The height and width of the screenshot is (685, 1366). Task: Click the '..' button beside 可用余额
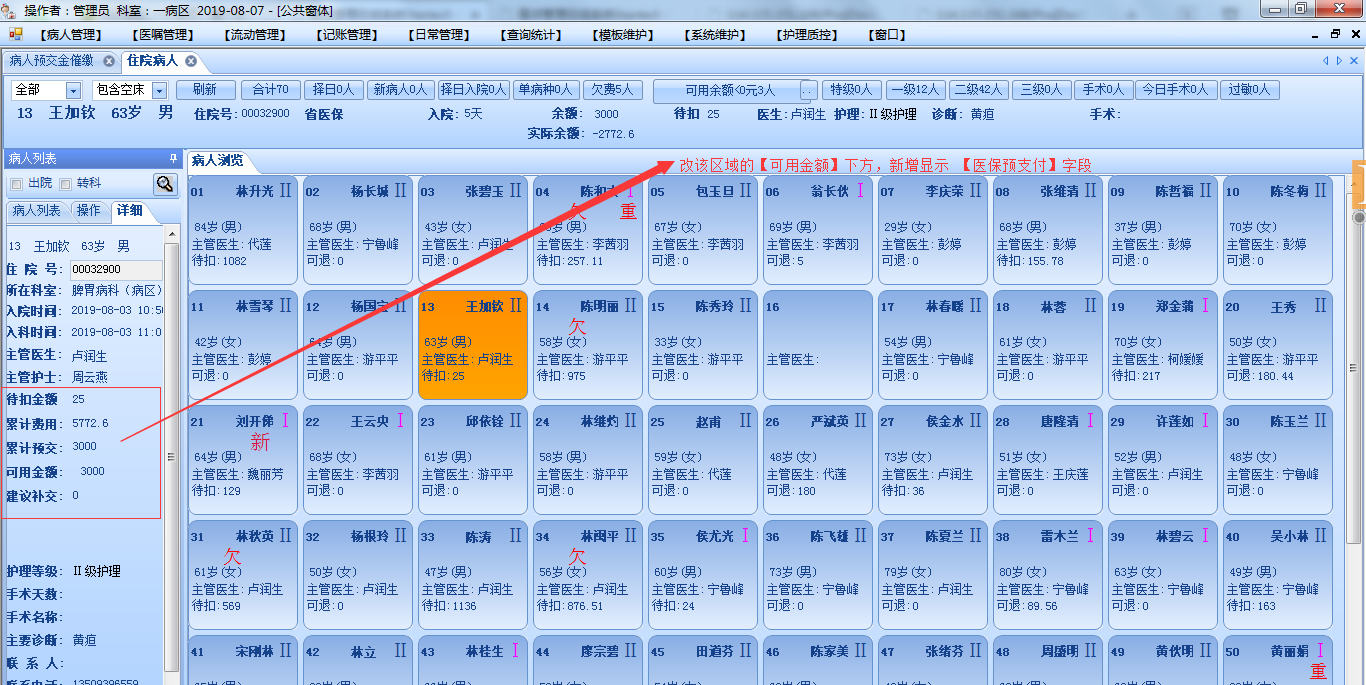coord(808,90)
